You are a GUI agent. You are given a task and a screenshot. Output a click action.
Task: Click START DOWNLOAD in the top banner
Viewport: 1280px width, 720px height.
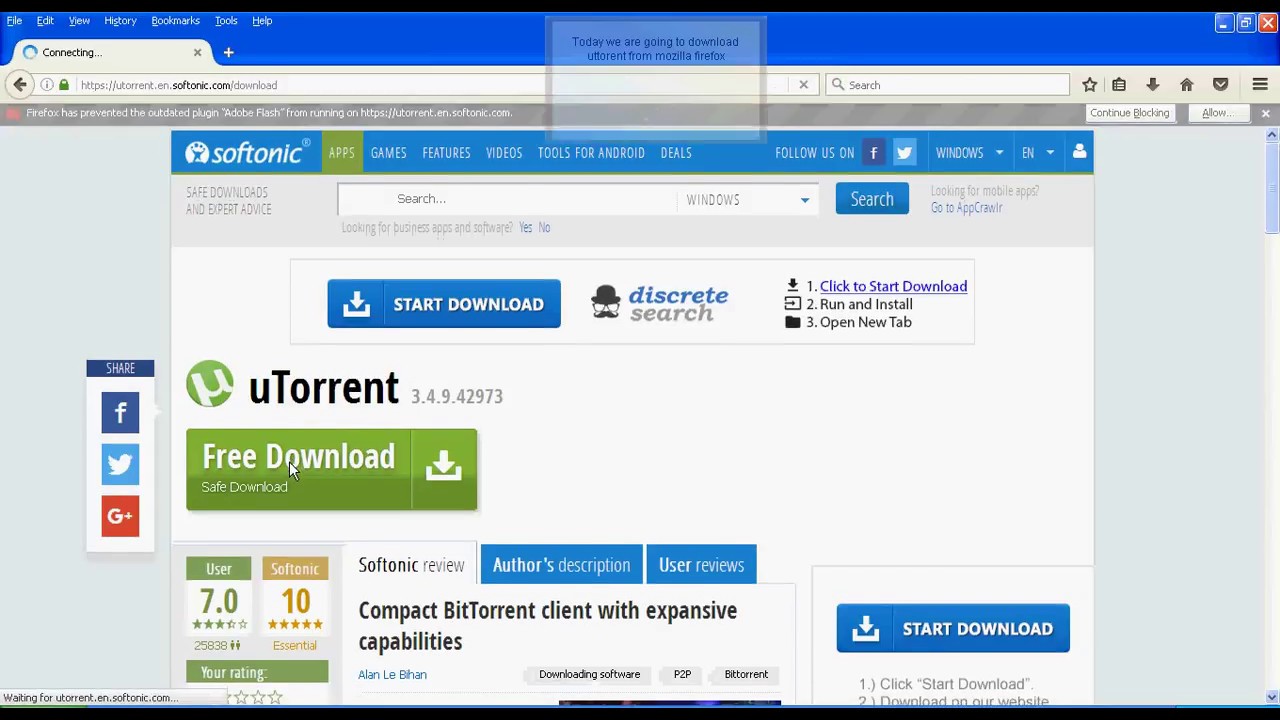point(444,304)
